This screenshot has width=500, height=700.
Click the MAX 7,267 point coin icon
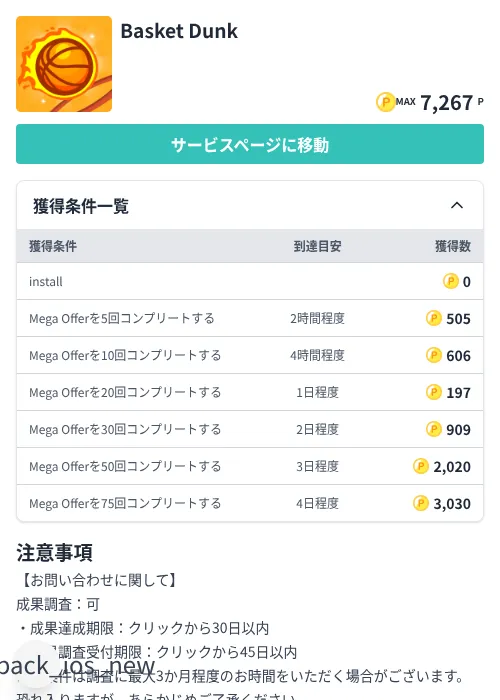coord(385,102)
